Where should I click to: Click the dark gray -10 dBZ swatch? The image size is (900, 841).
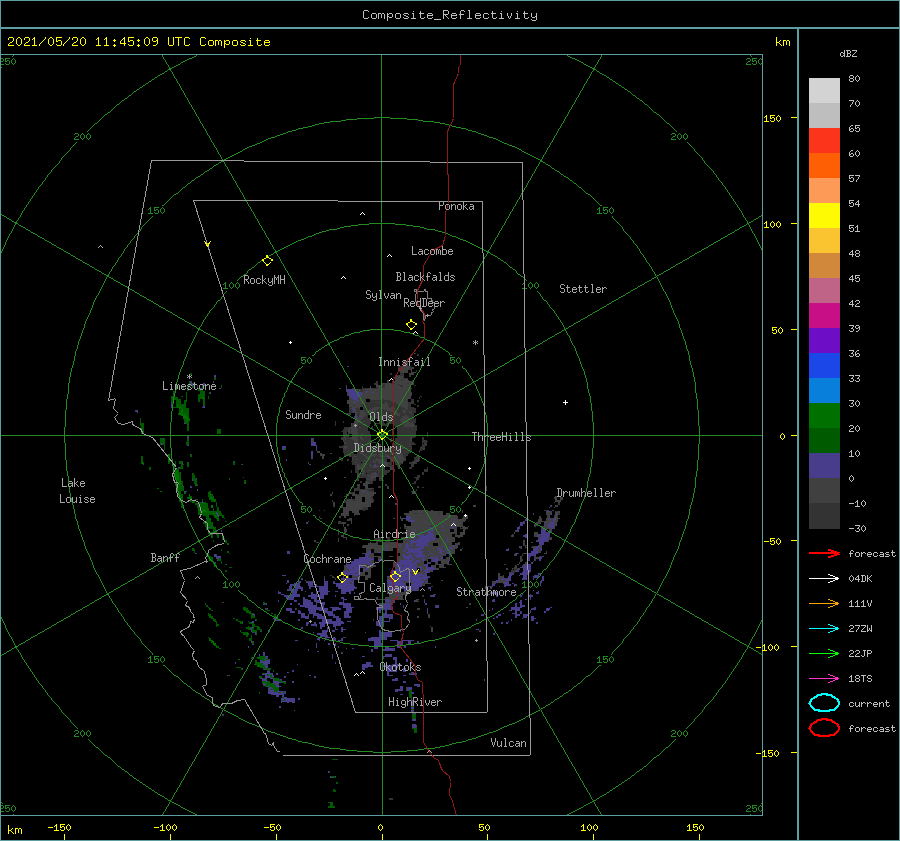(x=824, y=515)
